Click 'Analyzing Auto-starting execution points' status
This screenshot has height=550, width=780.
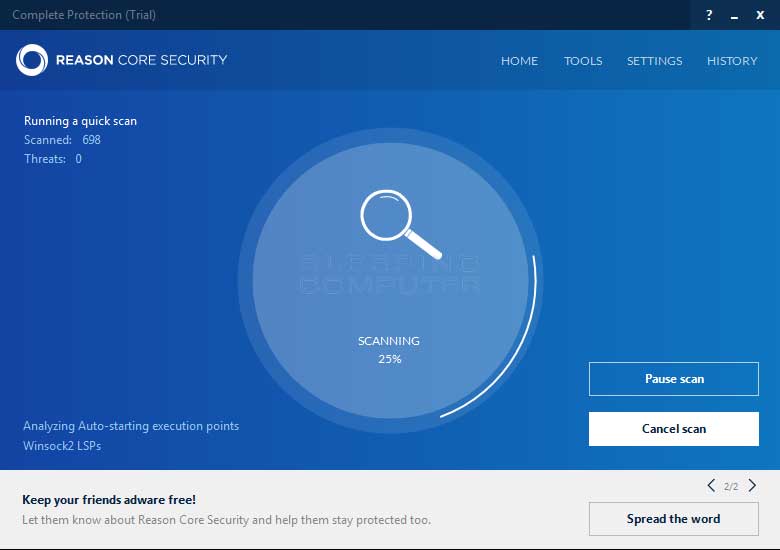point(131,426)
